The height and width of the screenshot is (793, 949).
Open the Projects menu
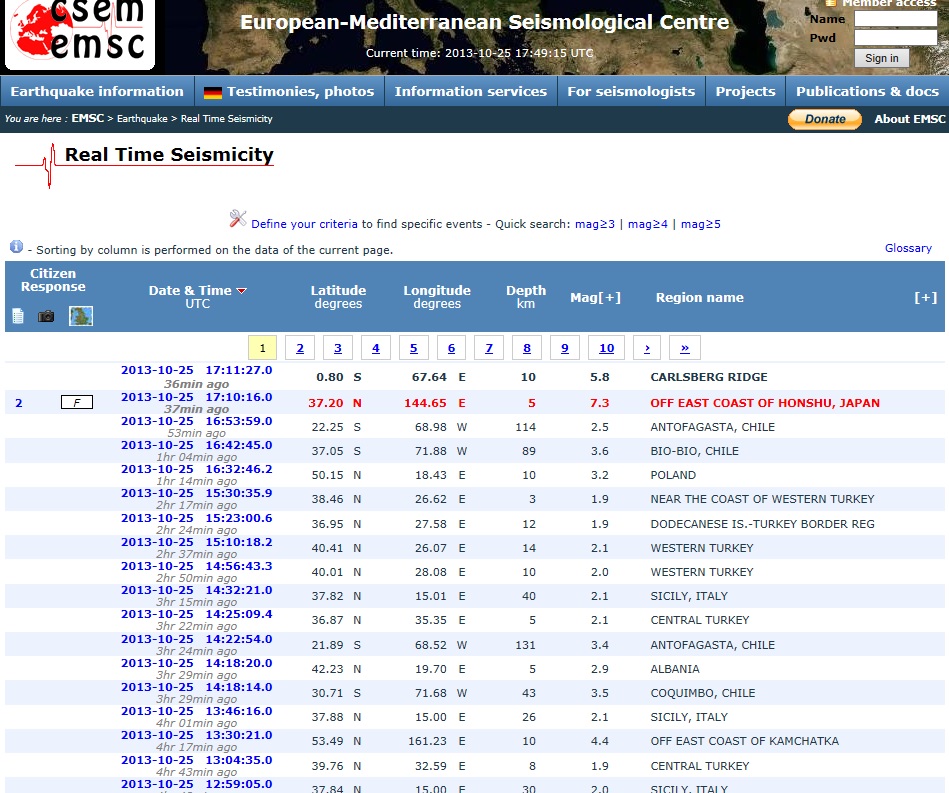[x=746, y=91]
